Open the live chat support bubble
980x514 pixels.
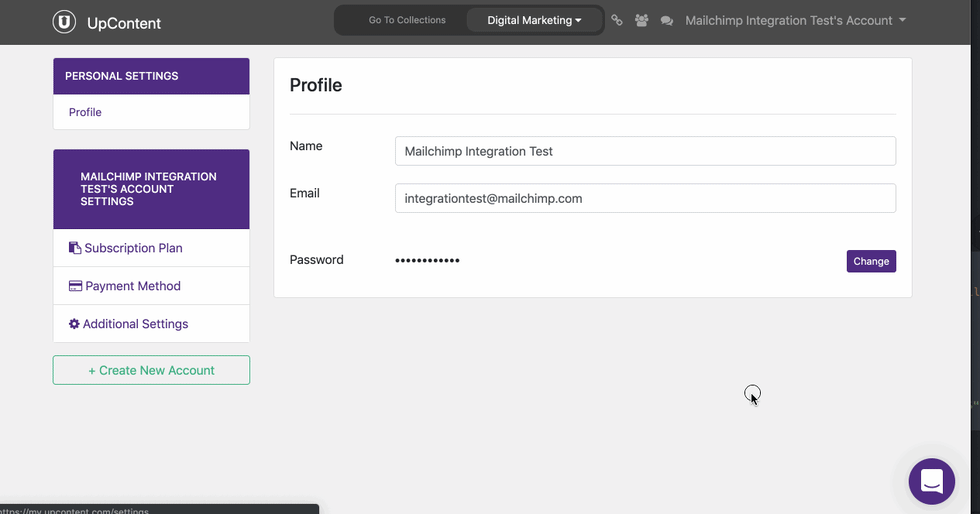coord(931,481)
